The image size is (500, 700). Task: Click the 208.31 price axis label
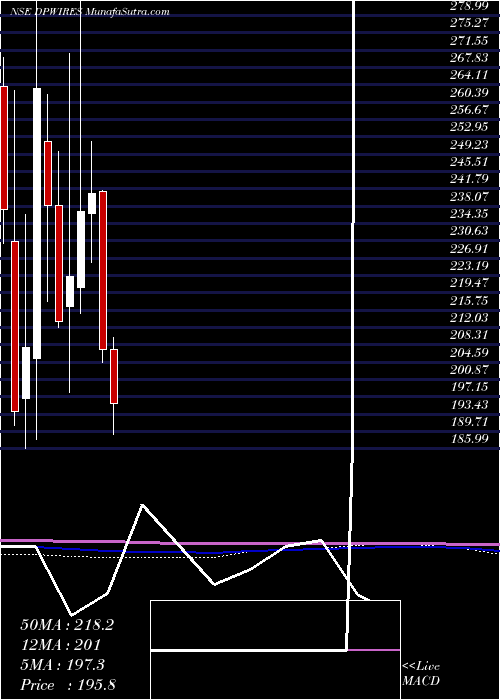(468, 334)
